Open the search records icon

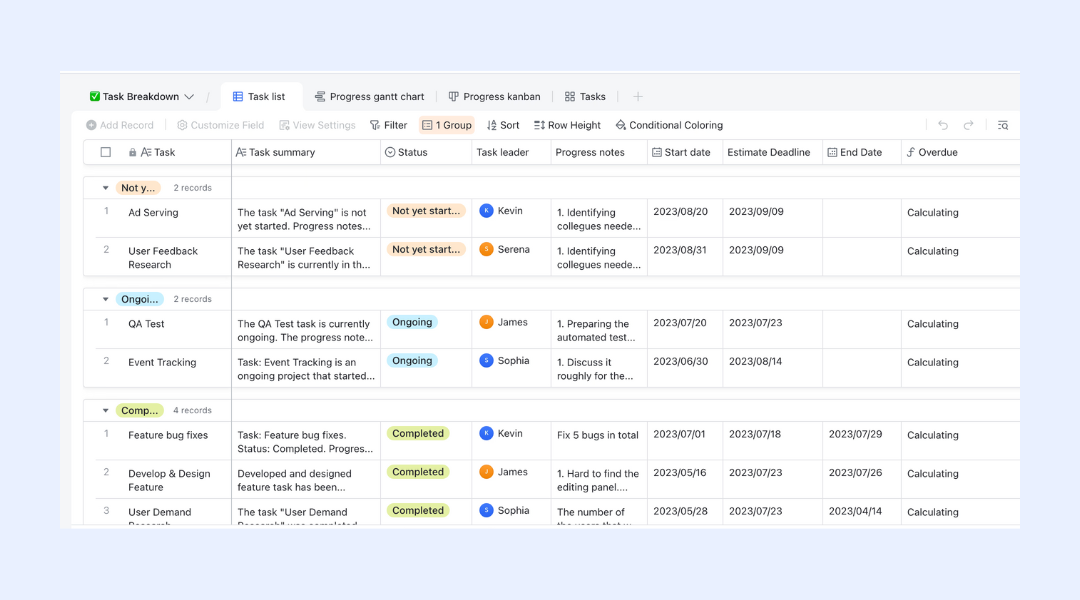point(1003,125)
